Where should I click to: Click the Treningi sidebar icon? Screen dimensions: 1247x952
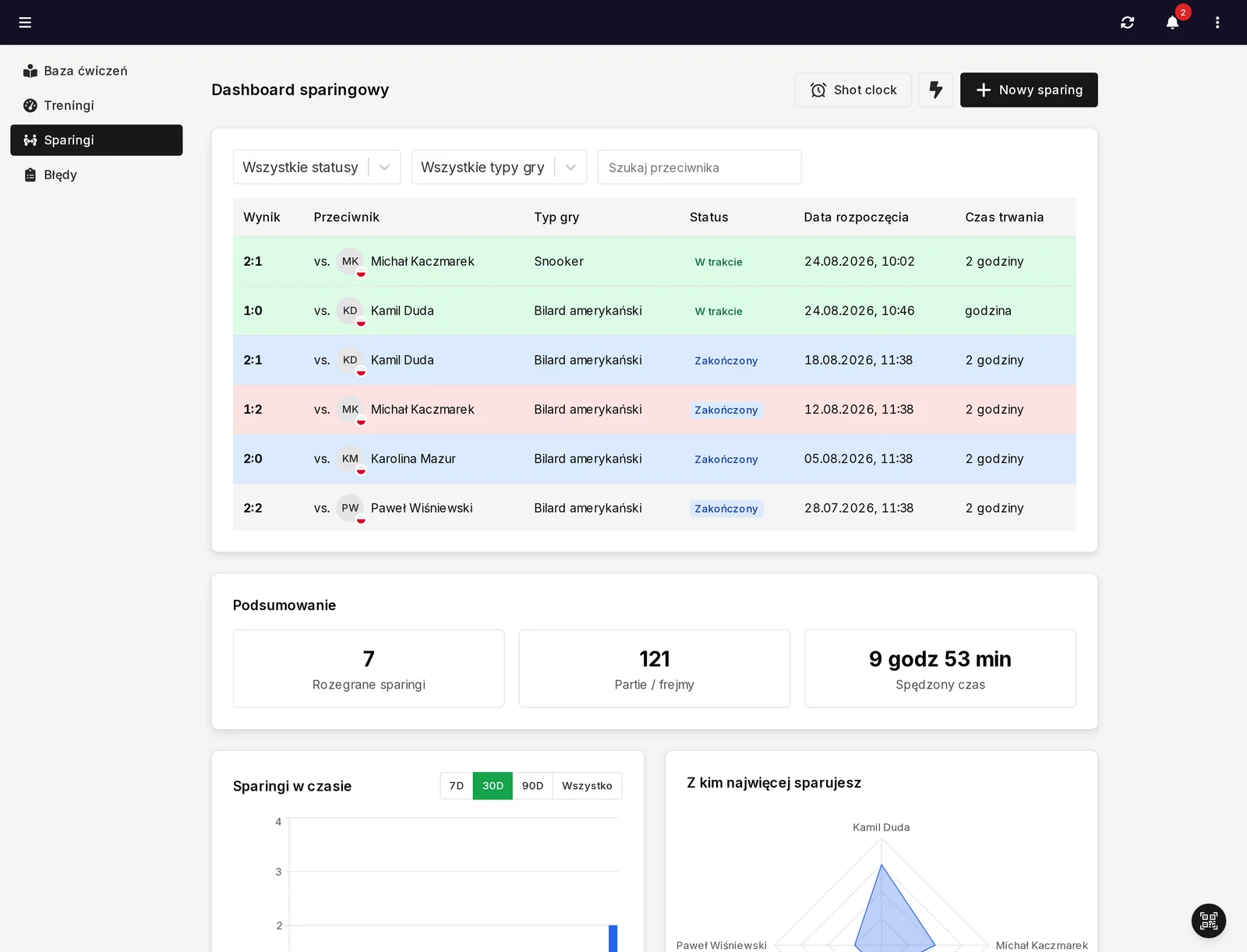coord(30,105)
